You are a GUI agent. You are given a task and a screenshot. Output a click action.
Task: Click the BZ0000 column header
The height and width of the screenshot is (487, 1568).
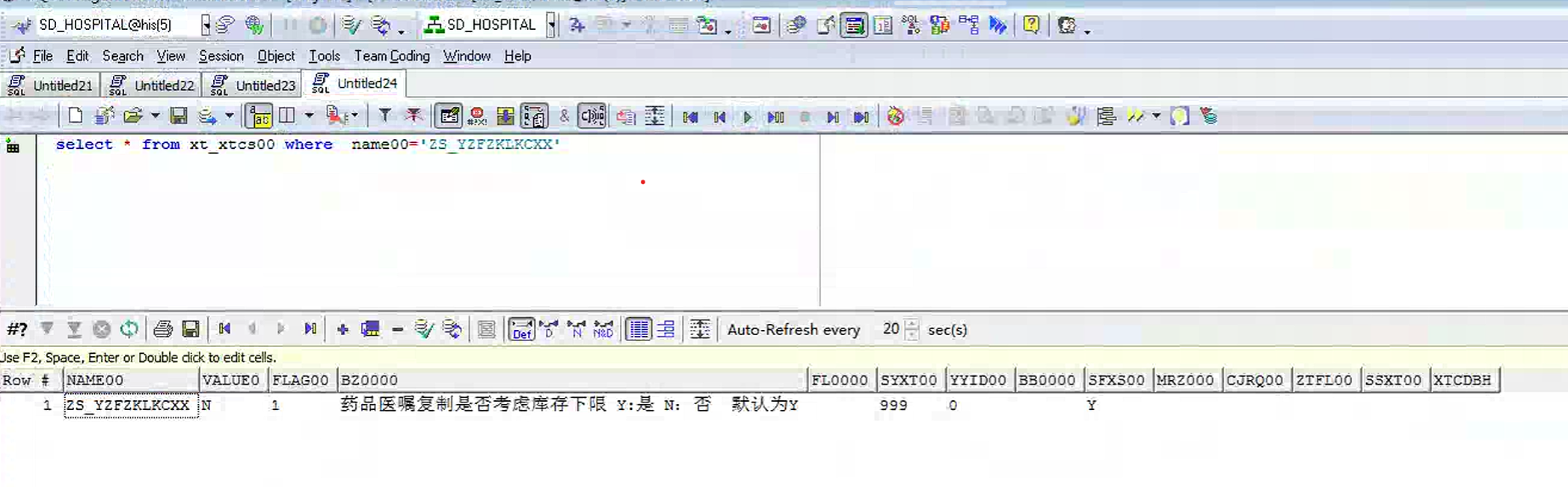click(572, 380)
